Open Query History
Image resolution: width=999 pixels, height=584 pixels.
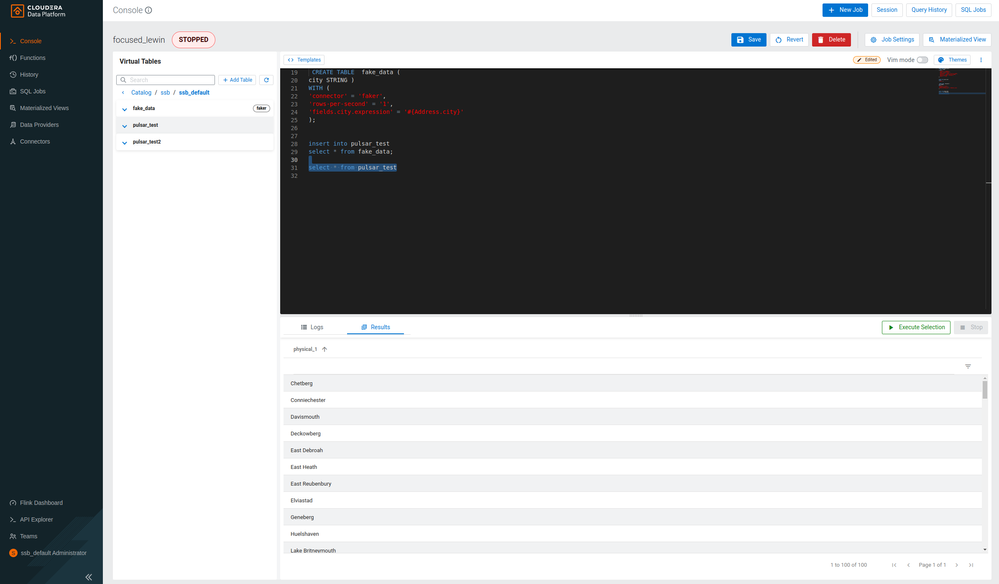coord(928,10)
